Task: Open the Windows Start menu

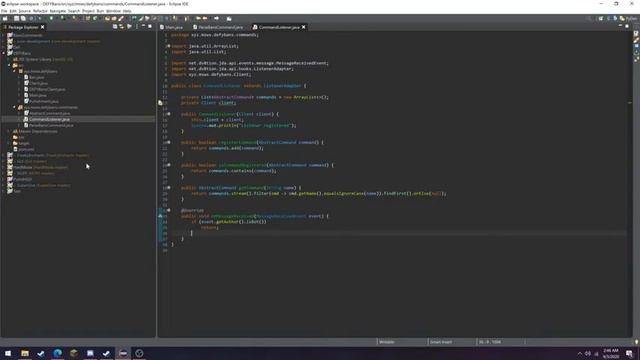Action: [x=8, y=353]
